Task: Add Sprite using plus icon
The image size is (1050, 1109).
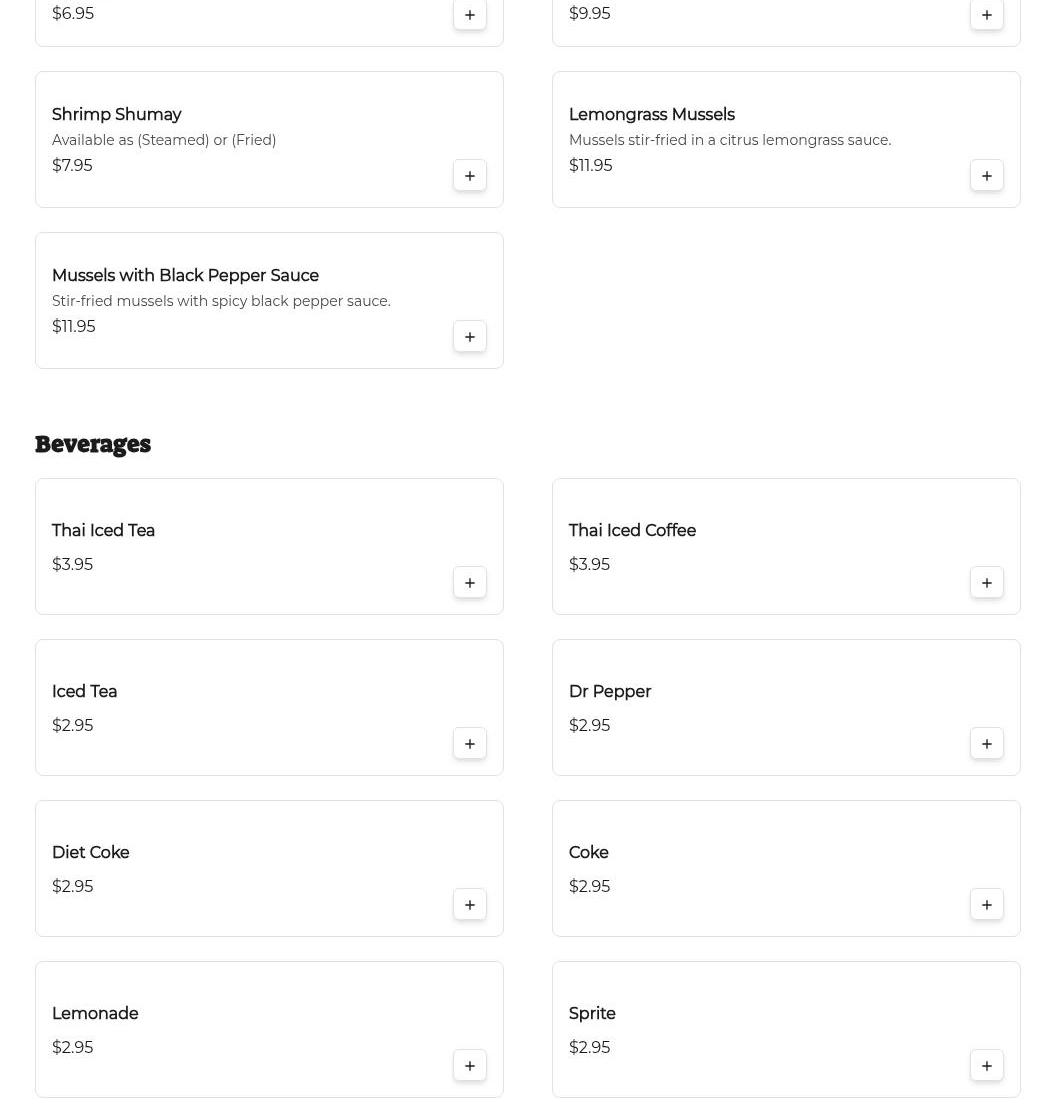Action: pyautogui.click(x=986, y=1066)
